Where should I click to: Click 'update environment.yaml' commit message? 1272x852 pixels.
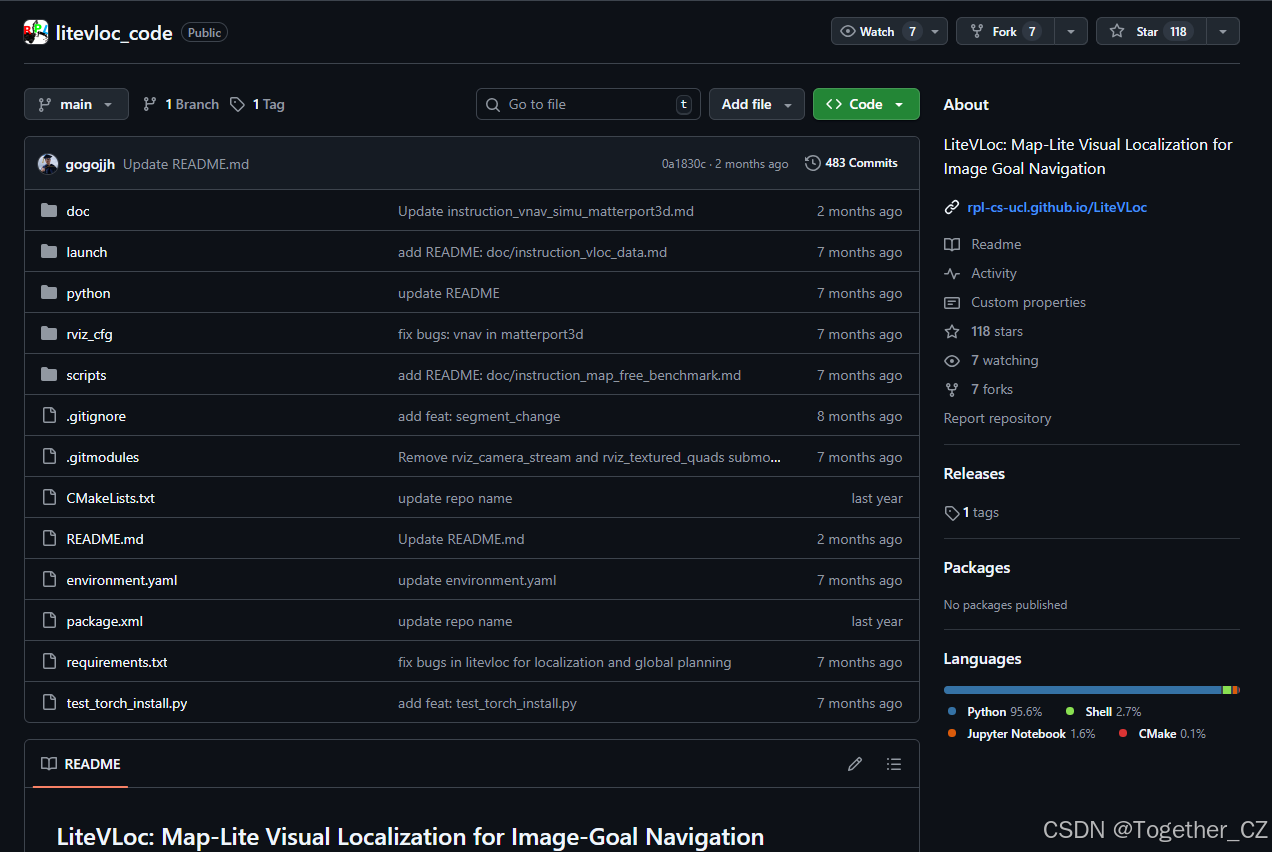tap(477, 580)
